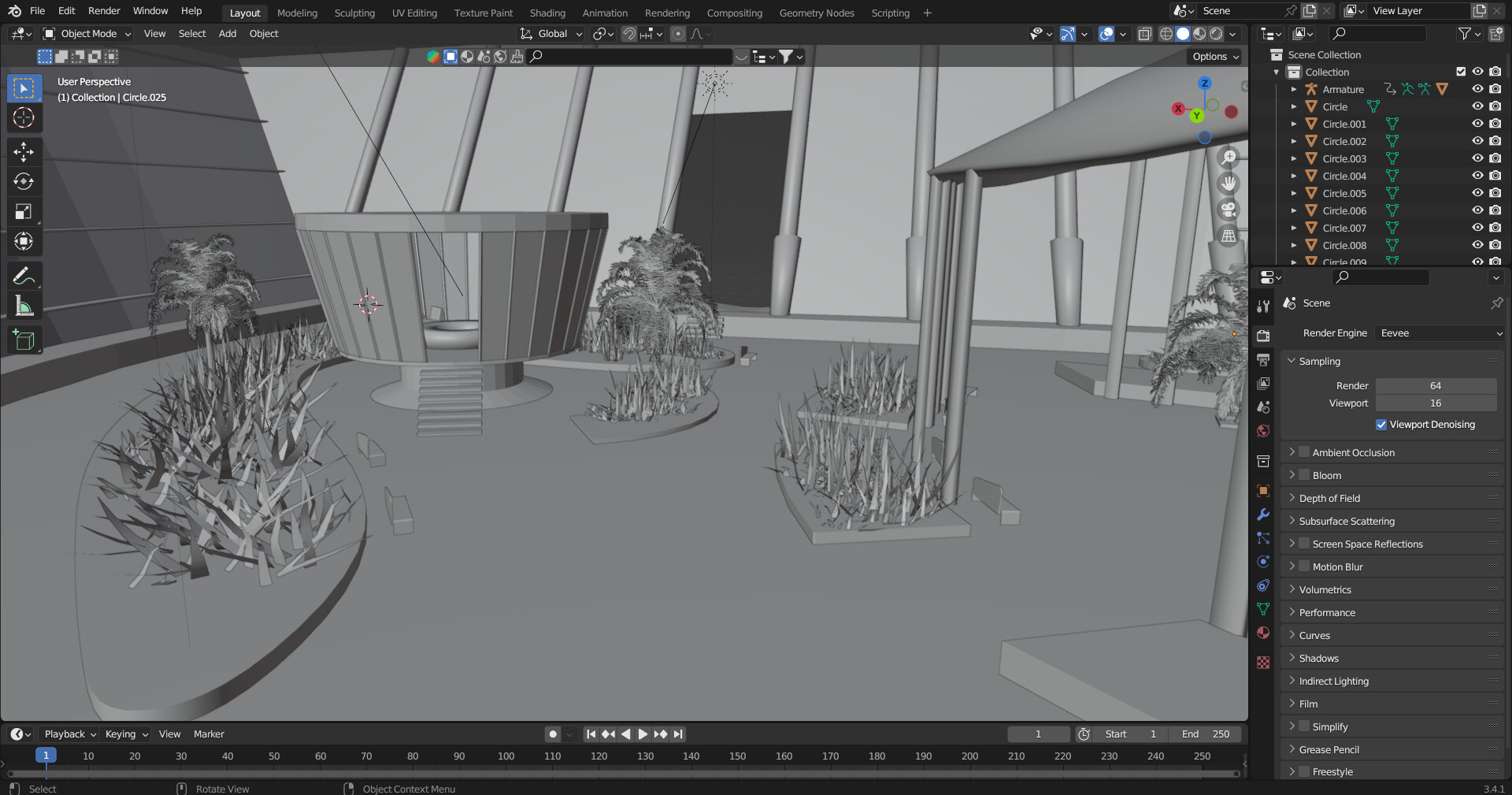Enable the Bloom checkbox

pos(1304,475)
